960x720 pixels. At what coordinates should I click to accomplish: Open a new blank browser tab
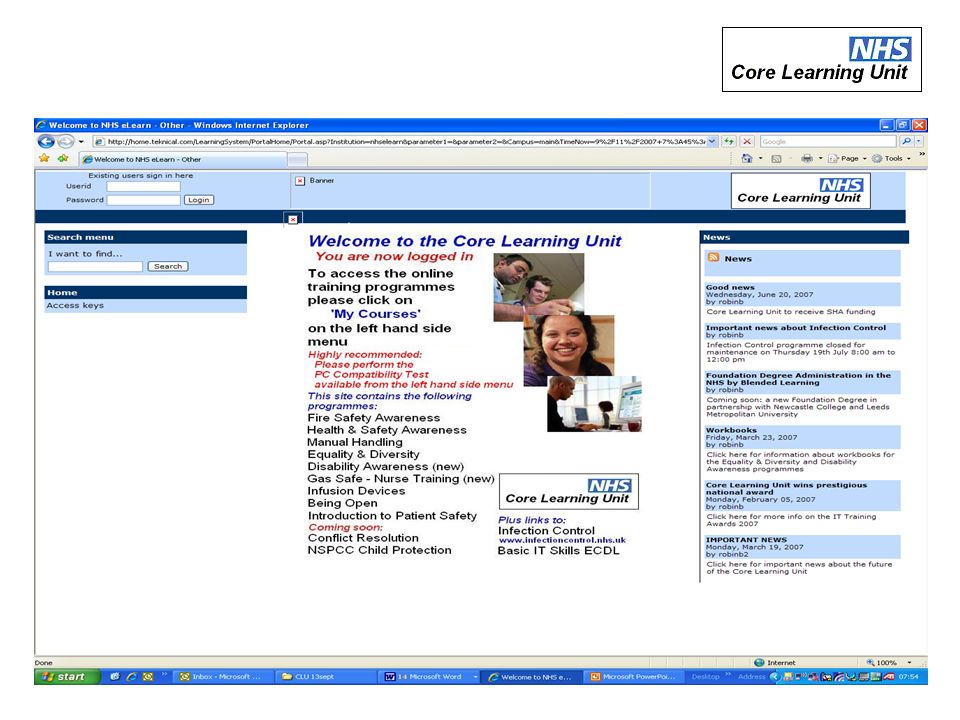click(298, 160)
